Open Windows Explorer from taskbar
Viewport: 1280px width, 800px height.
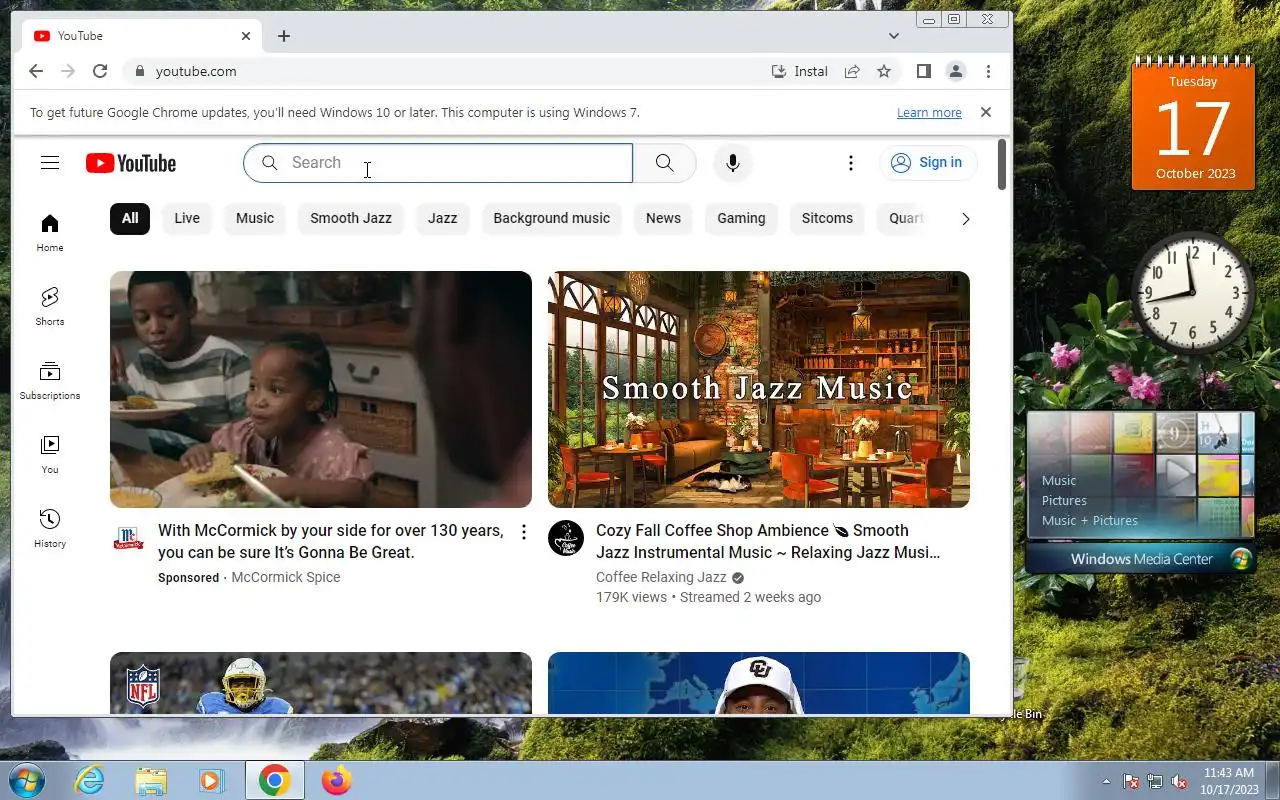pos(151,780)
